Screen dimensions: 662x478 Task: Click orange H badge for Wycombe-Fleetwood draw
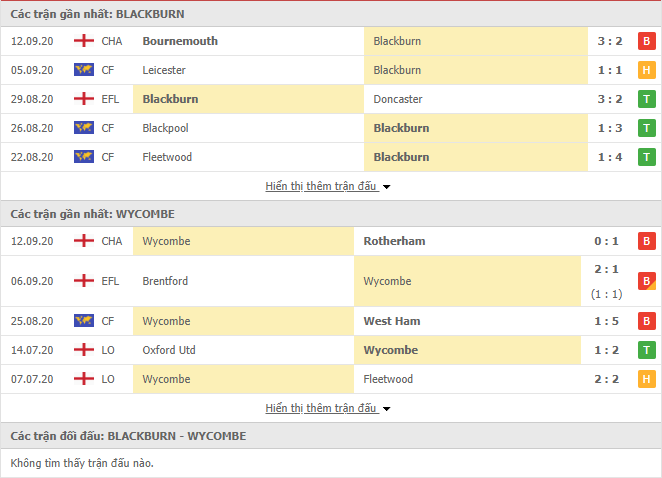pyautogui.click(x=646, y=379)
